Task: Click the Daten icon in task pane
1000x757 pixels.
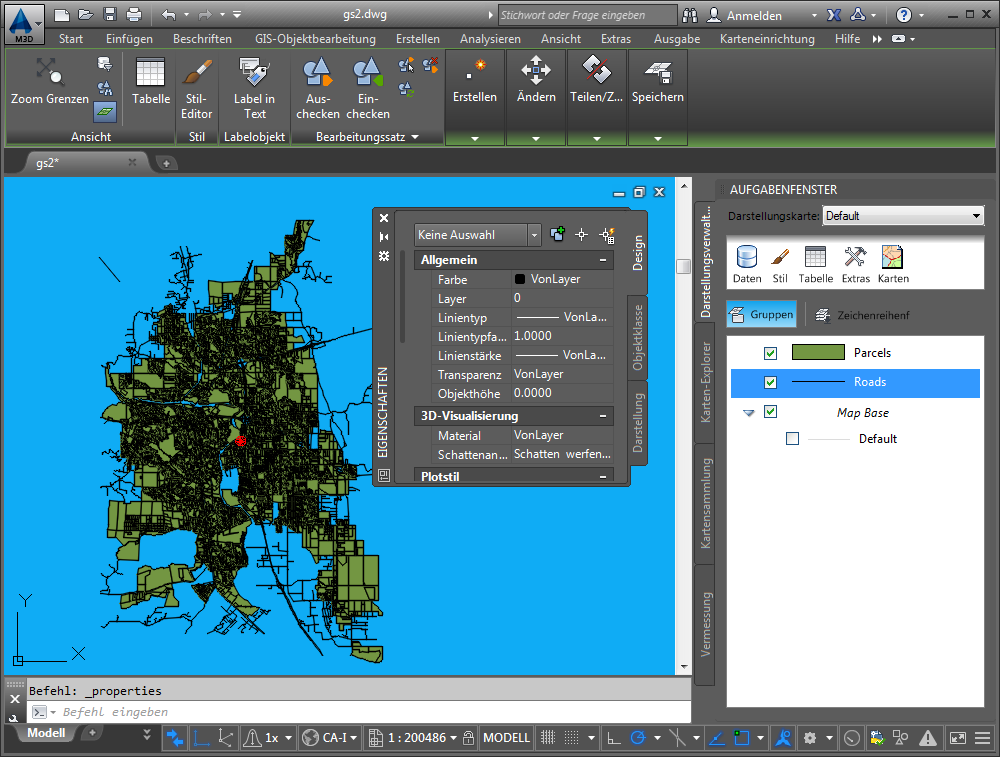Action: [746, 257]
